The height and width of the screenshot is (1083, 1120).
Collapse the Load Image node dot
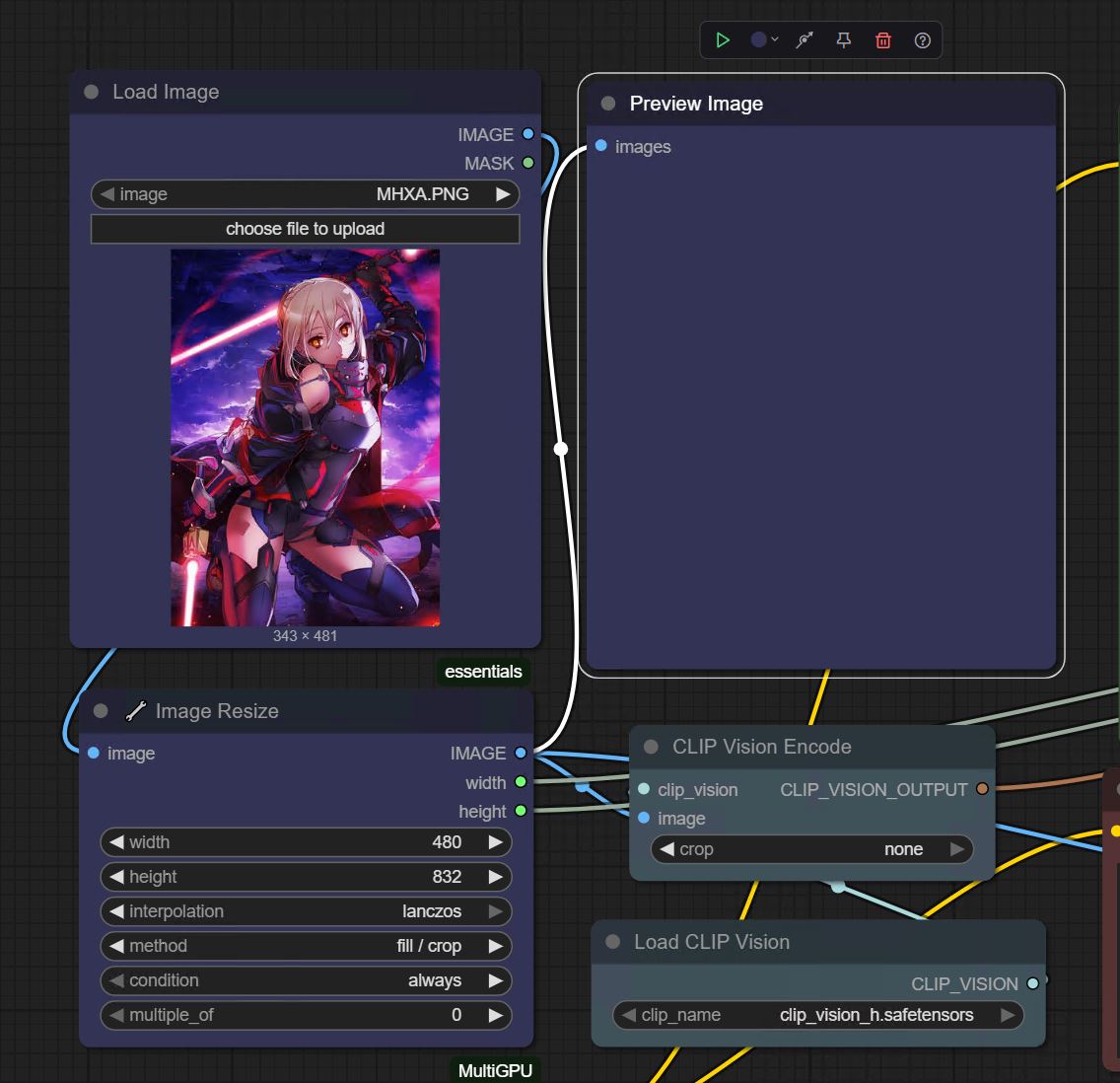92,92
